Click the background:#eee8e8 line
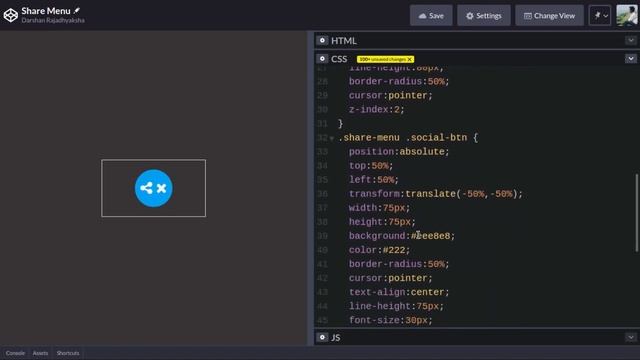This screenshot has width=640, height=360. pos(402,236)
